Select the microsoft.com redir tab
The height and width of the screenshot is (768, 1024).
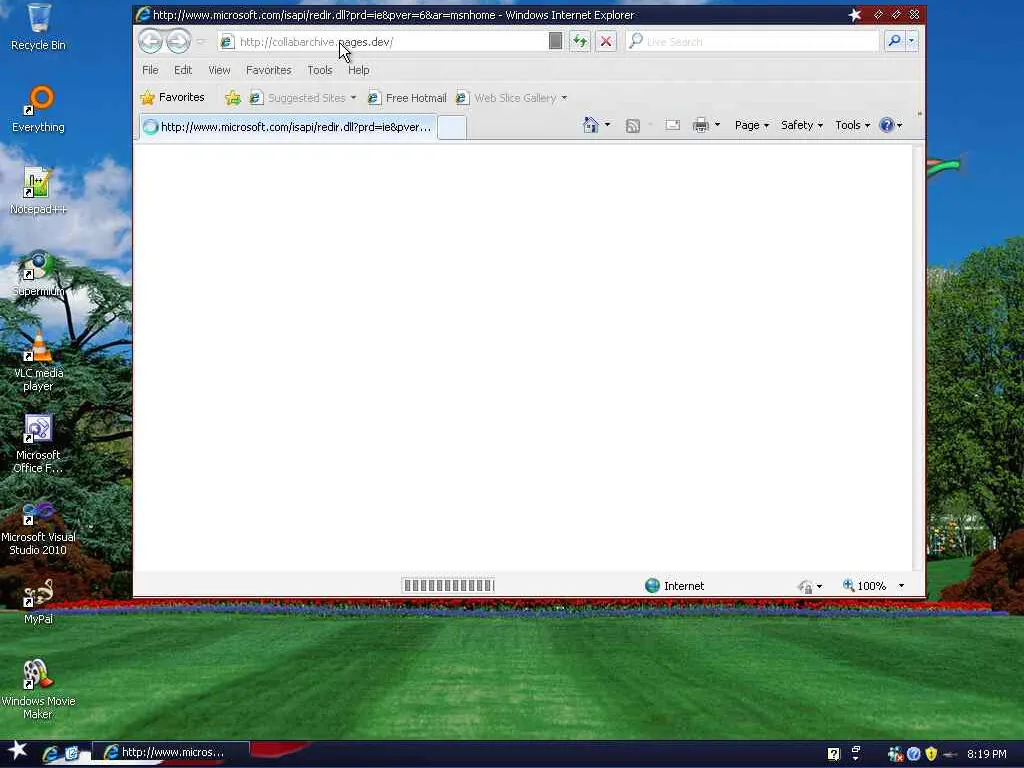point(287,127)
